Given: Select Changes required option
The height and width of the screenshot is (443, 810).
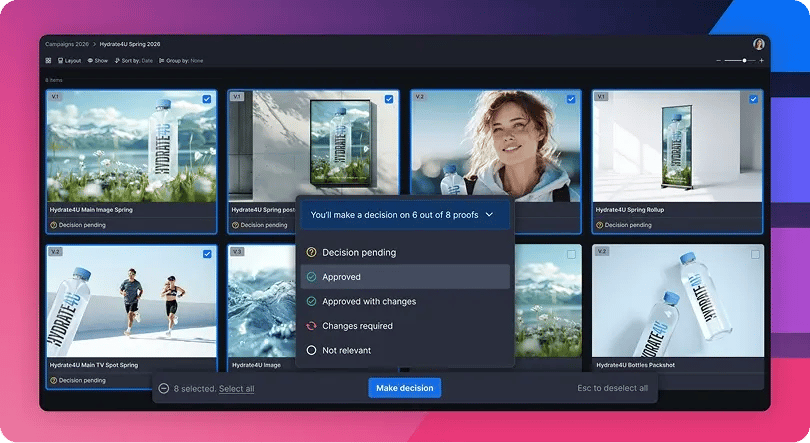Looking at the screenshot, I should (405, 326).
